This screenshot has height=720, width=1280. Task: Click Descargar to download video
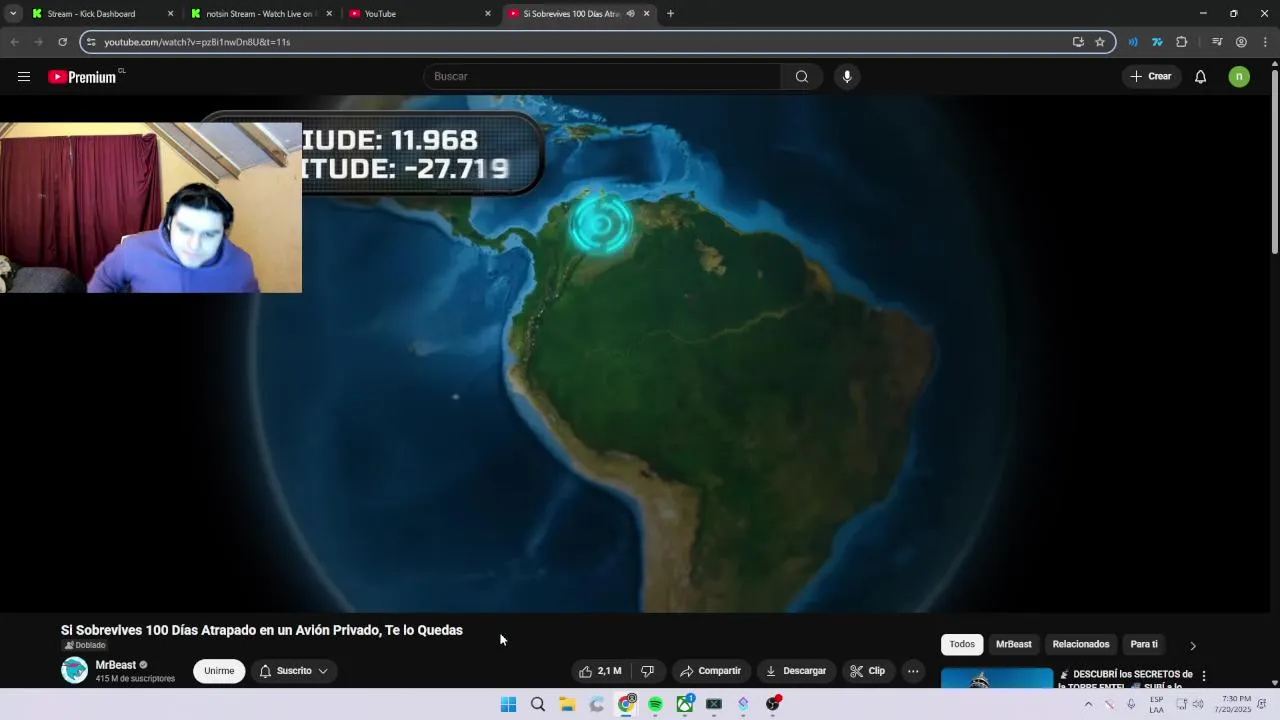[x=796, y=671]
